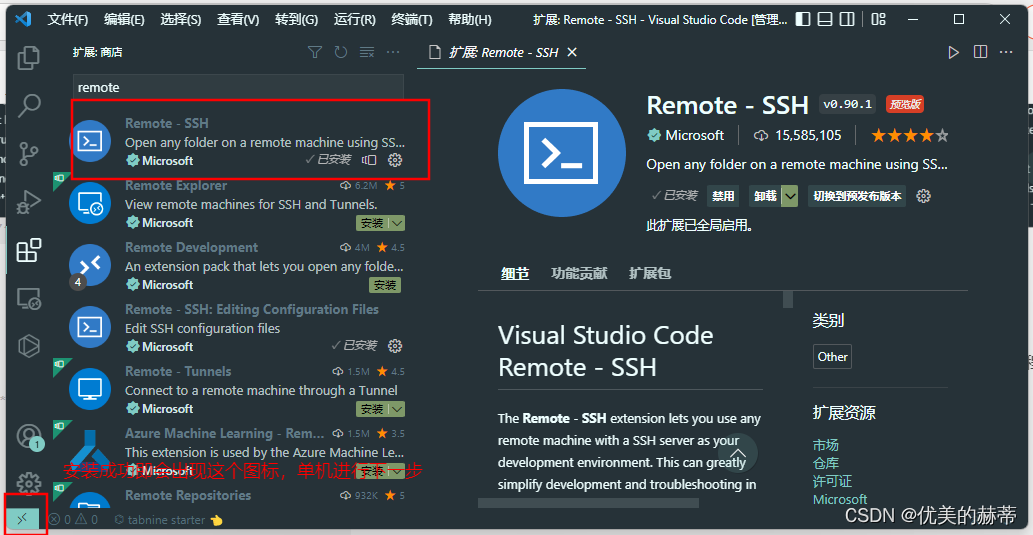Image resolution: width=1033 pixels, height=535 pixels.
Task: Clear extension search results icon
Action: pos(367,52)
